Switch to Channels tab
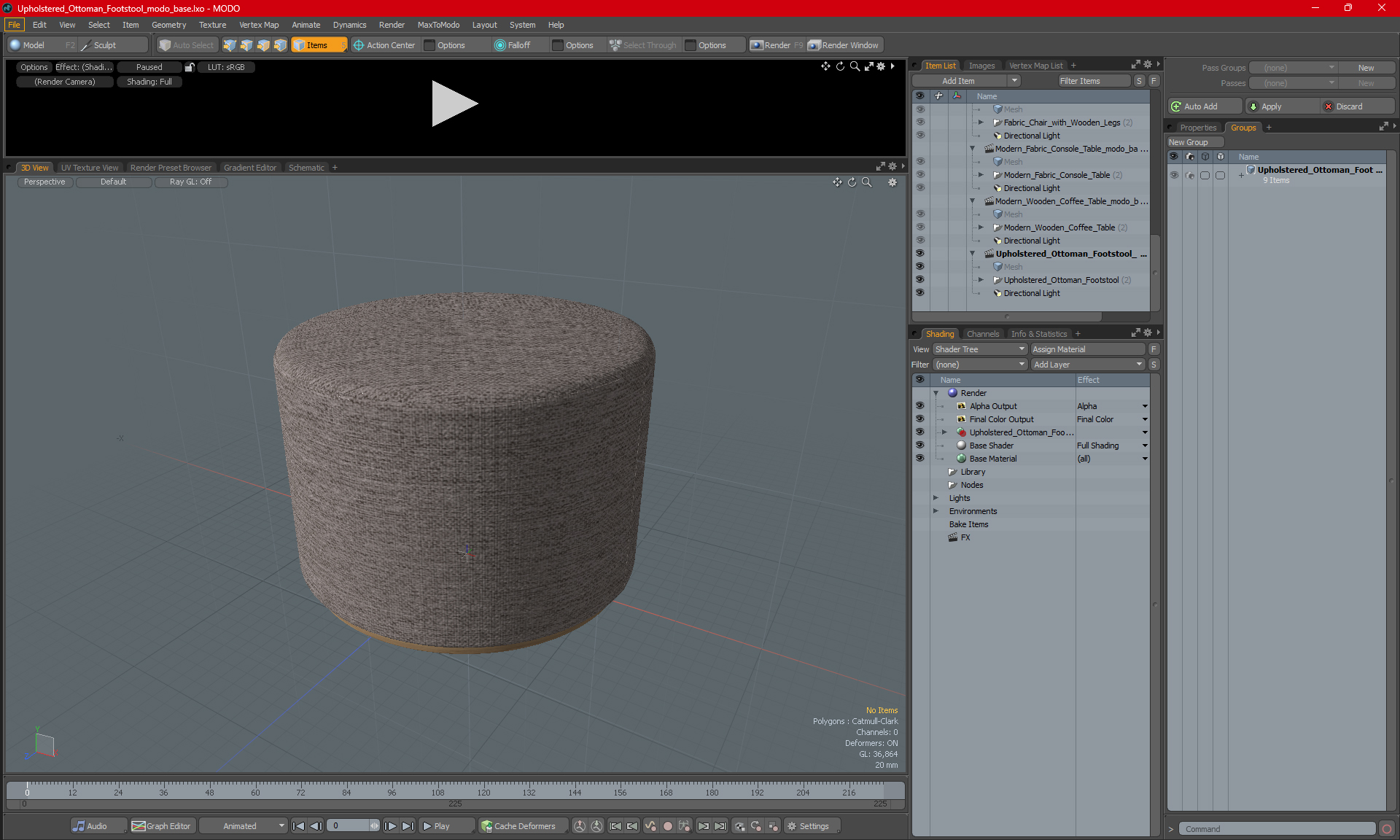This screenshot has width=1400, height=840. [x=983, y=334]
